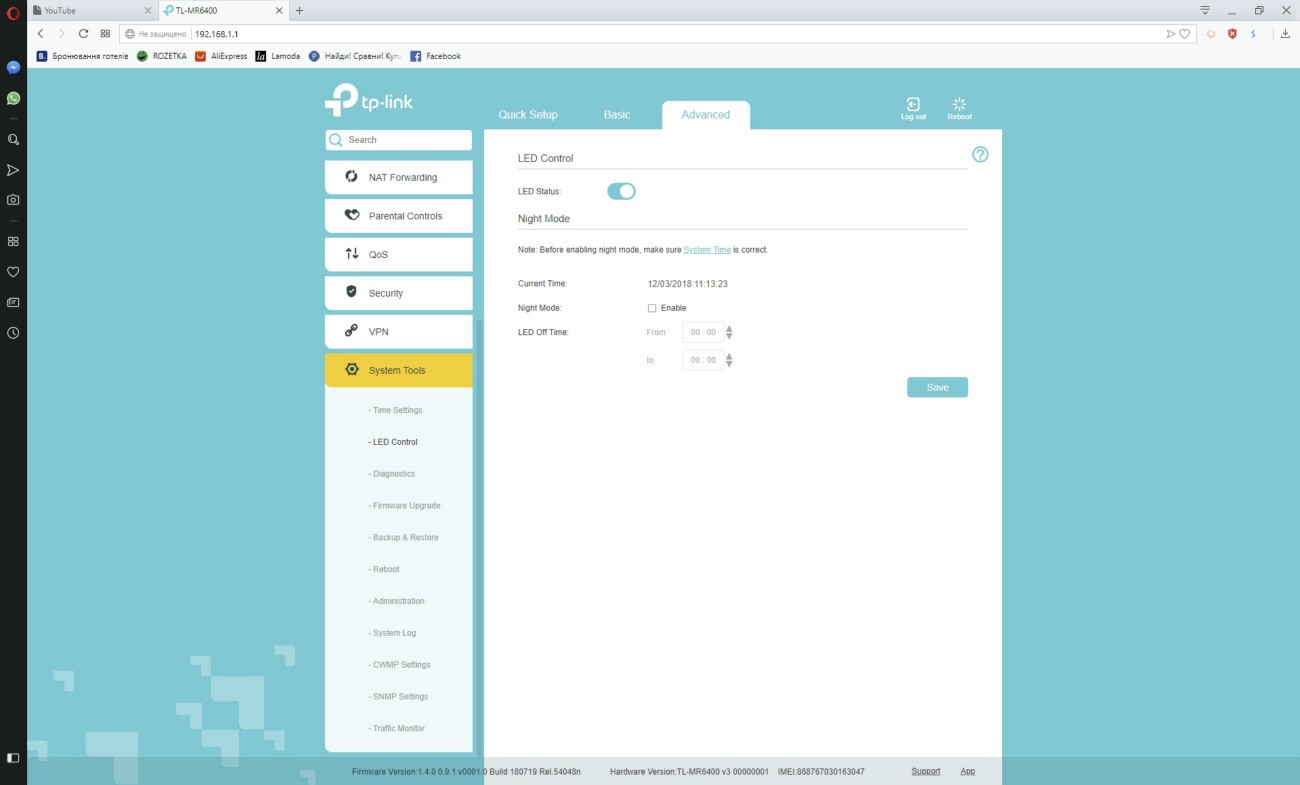The image size is (1300, 785).
Task: Open Firmware Upgrade submenu item
Action: [405, 506]
